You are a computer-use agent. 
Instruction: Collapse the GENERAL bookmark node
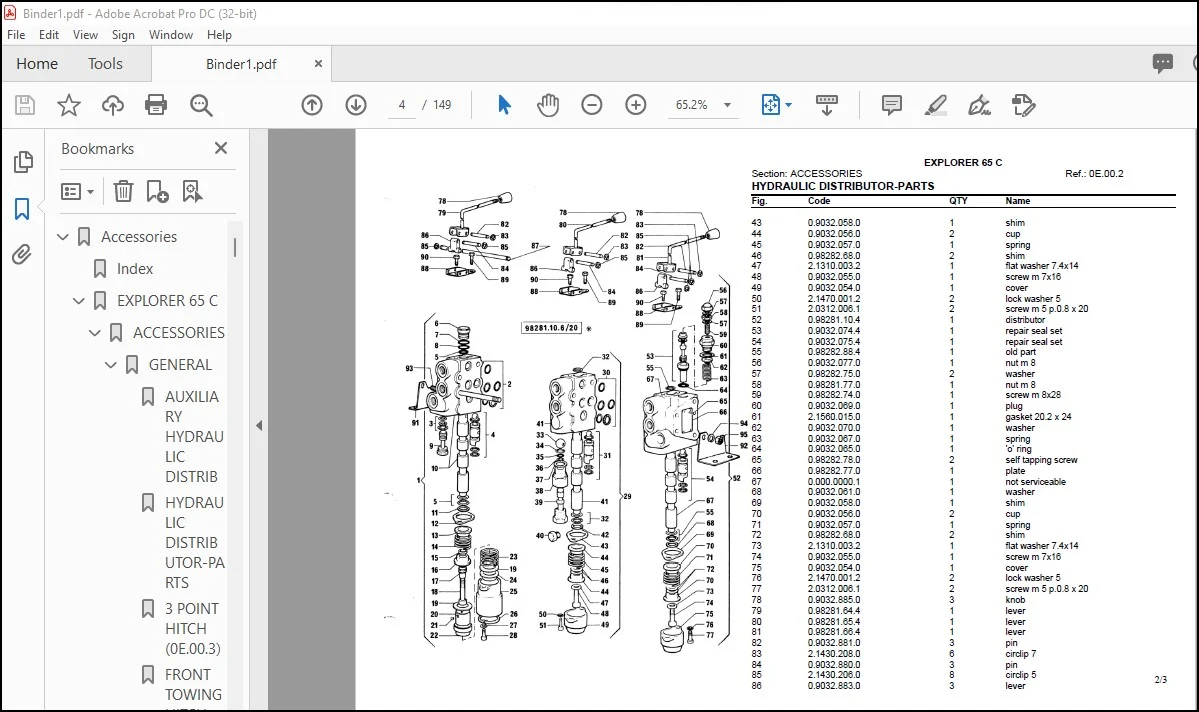point(111,366)
